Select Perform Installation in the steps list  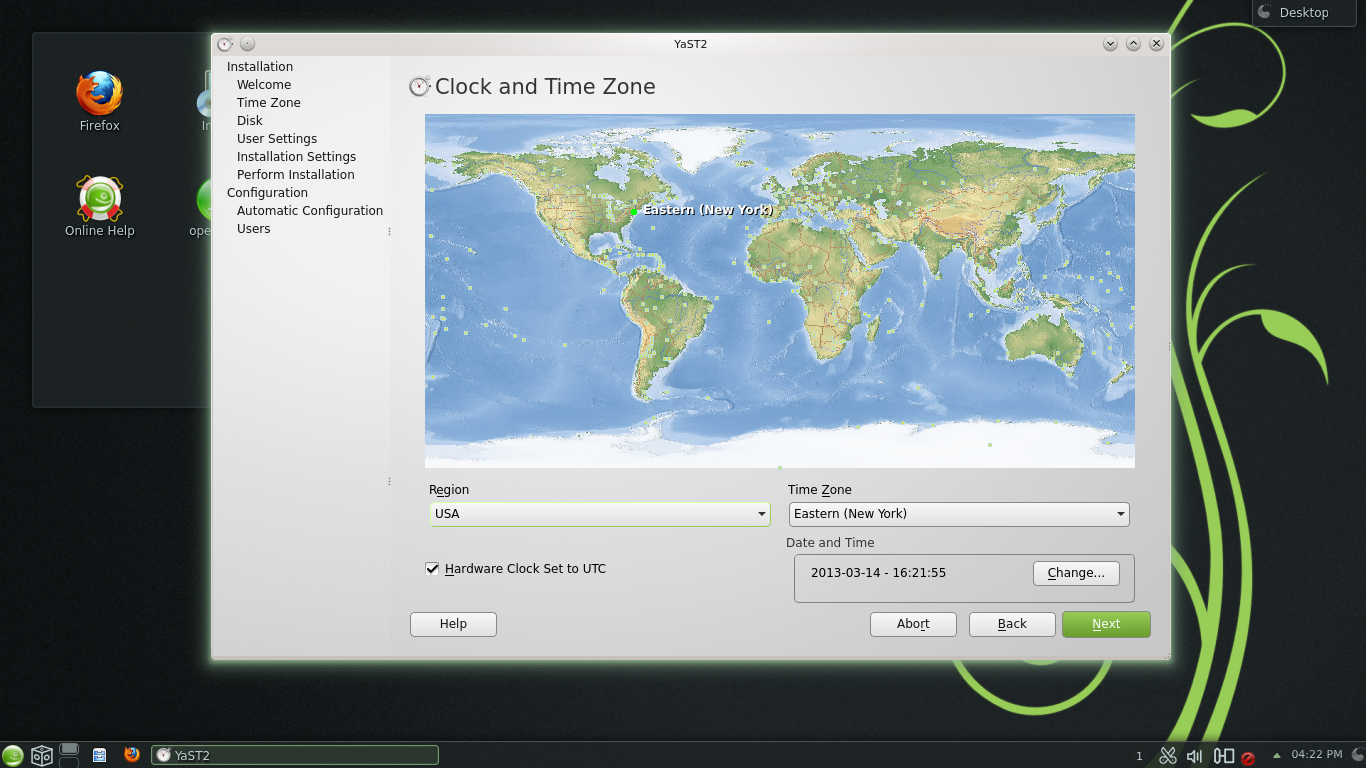pos(295,175)
